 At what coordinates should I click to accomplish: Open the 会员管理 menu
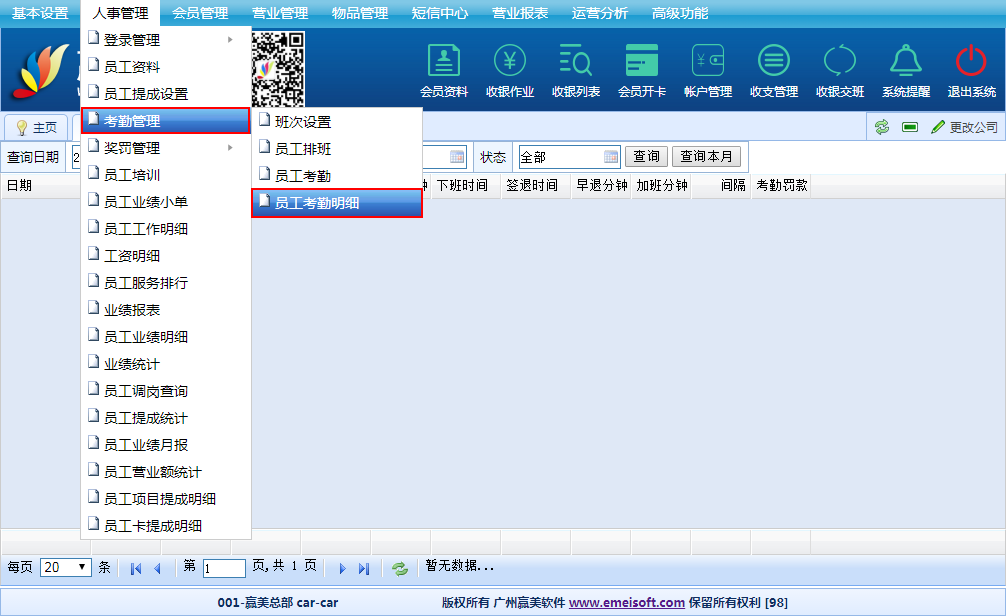click(200, 13)
